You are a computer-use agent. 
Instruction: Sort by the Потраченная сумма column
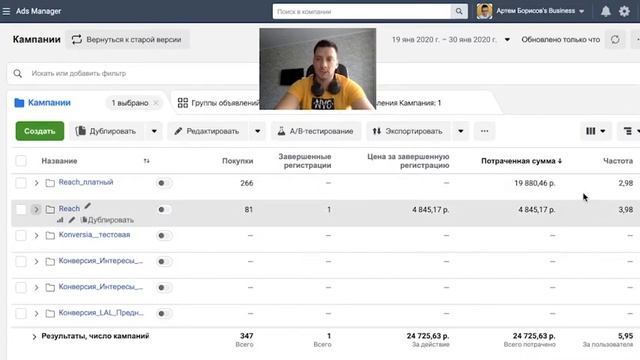click(x=521, y=161)
